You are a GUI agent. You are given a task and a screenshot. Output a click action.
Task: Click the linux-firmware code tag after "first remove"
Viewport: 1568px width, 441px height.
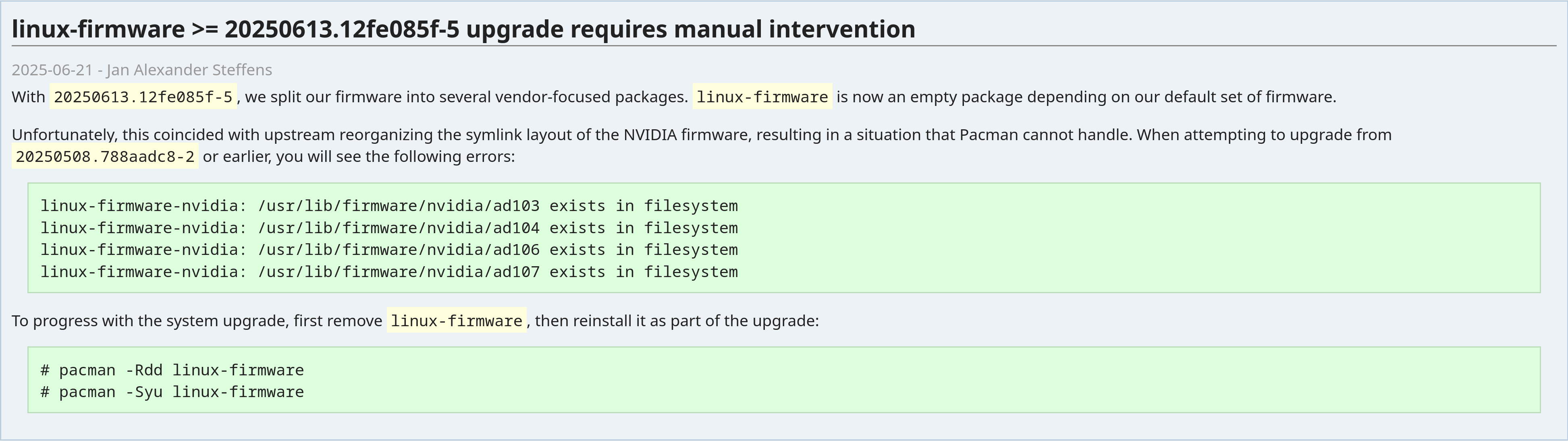[457, 321]
